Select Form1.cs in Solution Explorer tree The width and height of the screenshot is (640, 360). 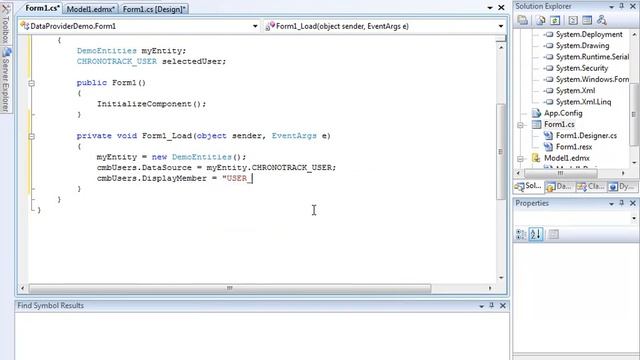tap(559, 124)
